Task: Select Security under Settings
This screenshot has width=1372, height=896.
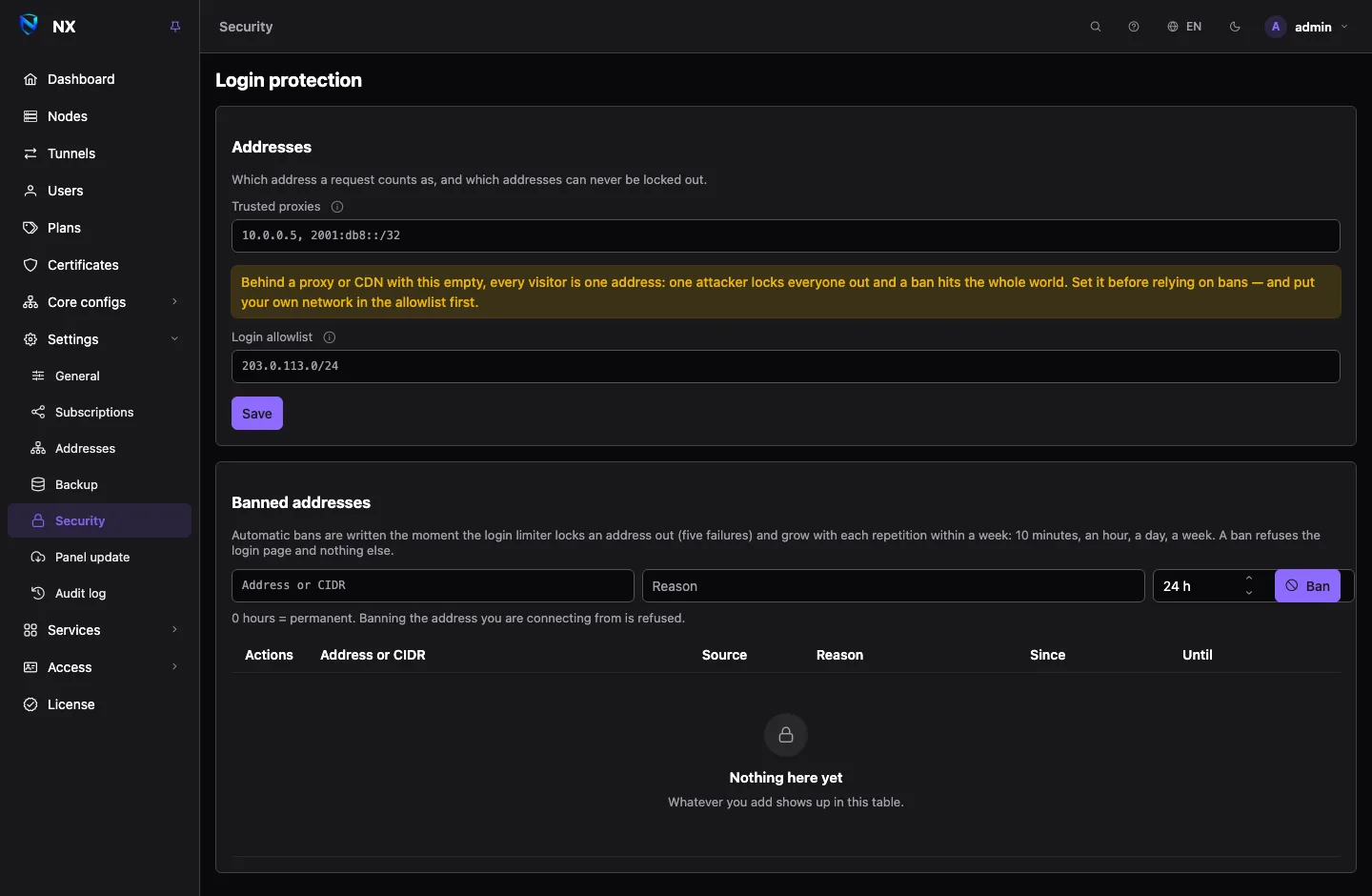Action: 99,521
